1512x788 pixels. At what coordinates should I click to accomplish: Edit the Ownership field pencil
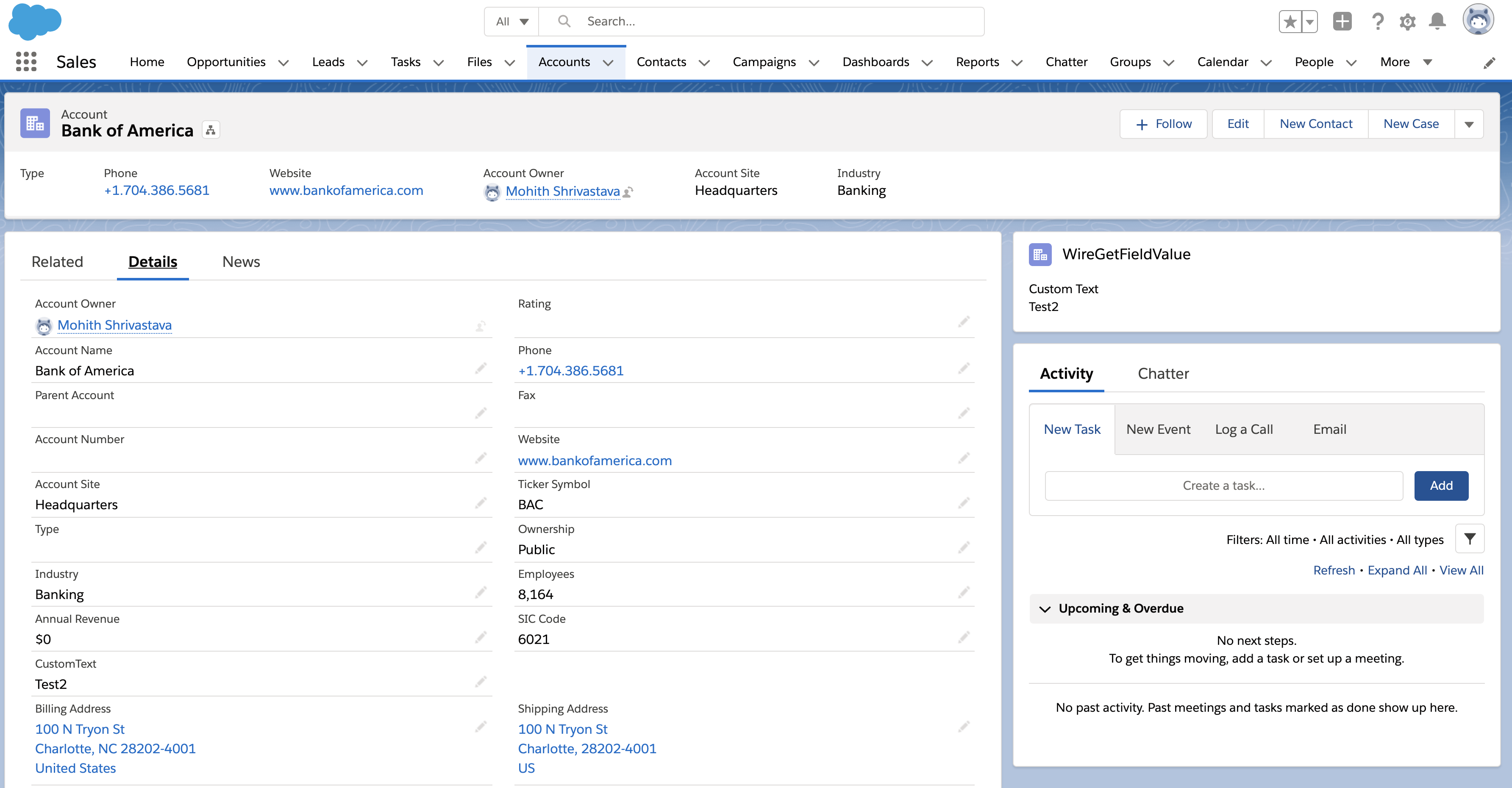[x=964, y=548]
